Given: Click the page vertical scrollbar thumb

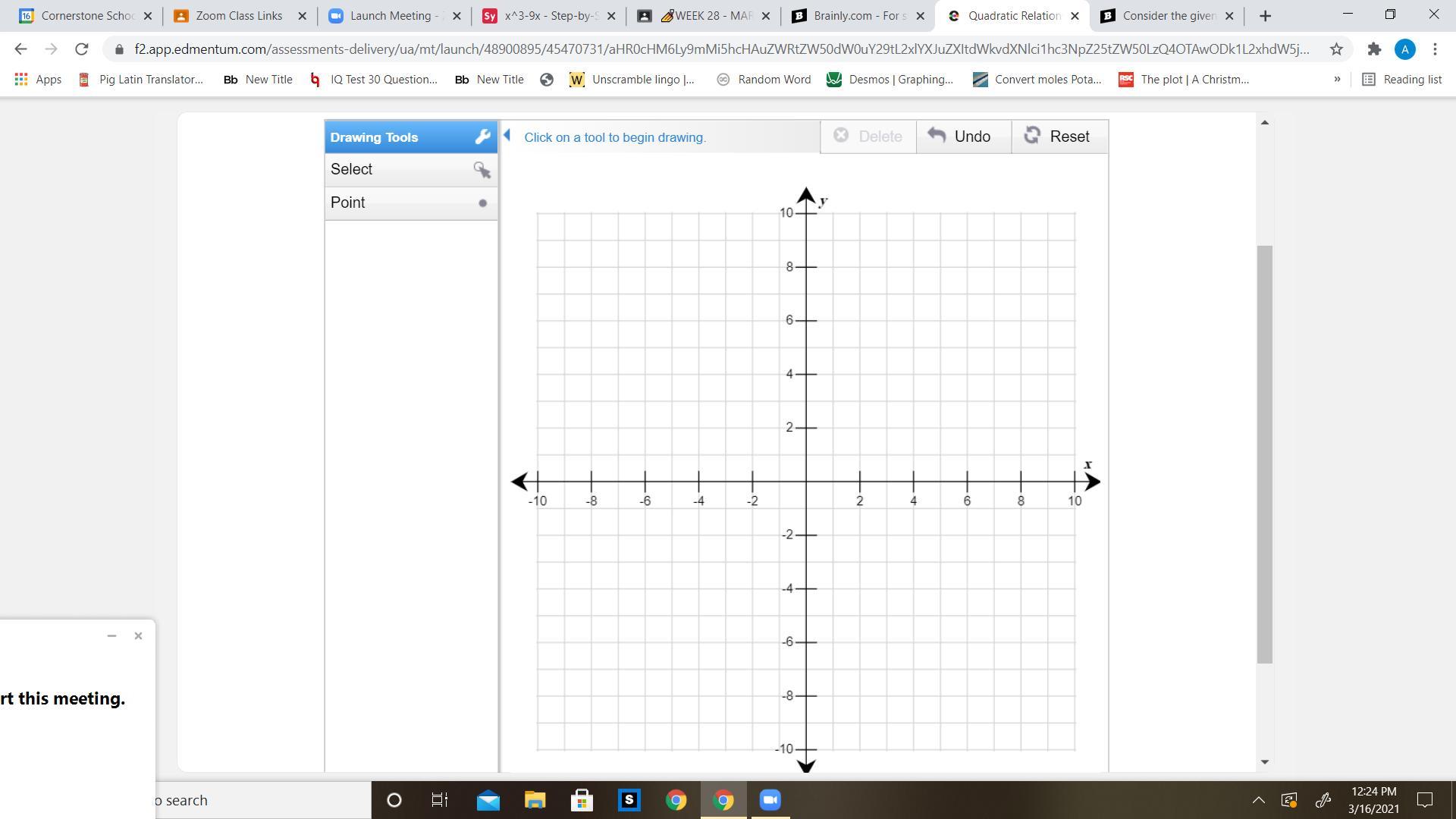Looking at the screenshot, I should coord(1264,455).
